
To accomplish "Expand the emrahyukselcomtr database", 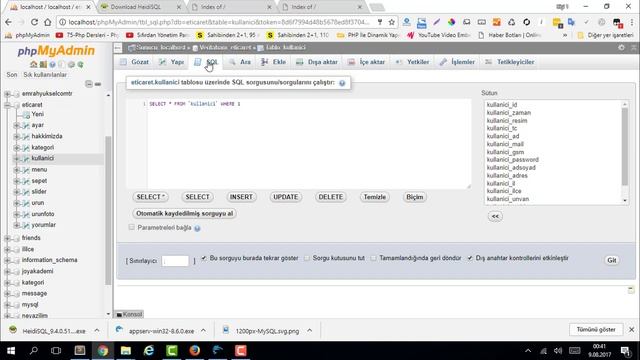I will (x=7, y=94).
